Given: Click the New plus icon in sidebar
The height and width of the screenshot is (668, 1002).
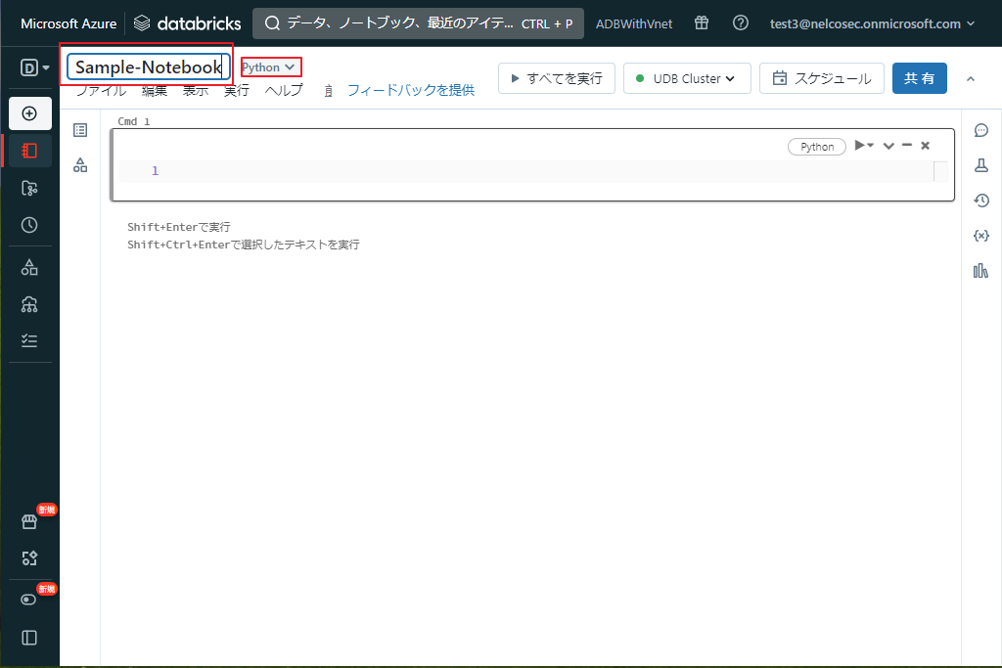Looking at the screenshot, I should (x=30, y=113).
